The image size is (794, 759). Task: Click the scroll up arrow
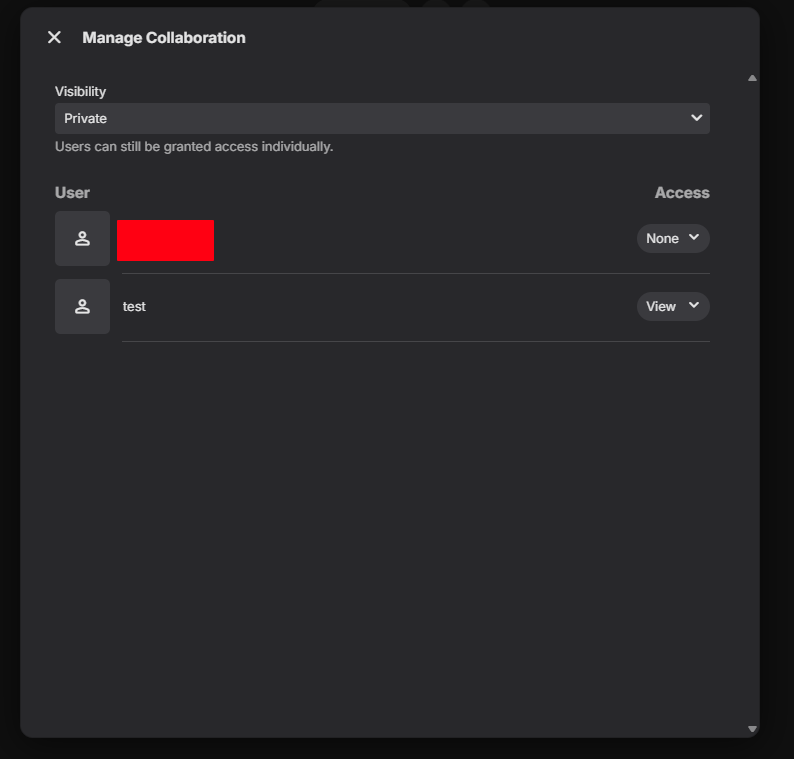752,78
